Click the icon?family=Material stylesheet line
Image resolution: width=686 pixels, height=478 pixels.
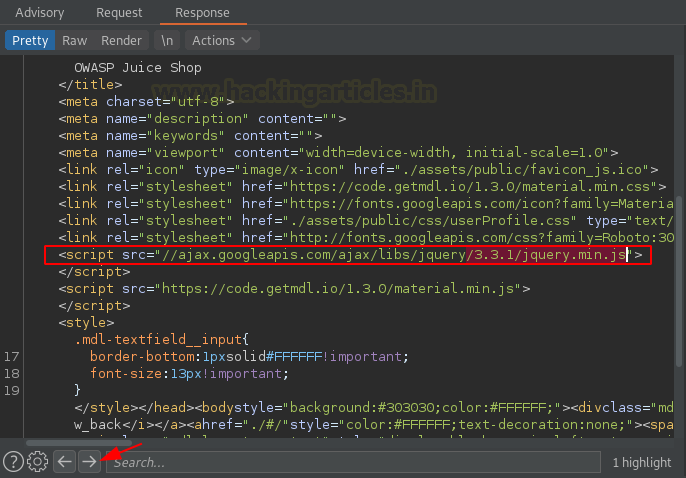pyautogui.click(x=366, y=203)
